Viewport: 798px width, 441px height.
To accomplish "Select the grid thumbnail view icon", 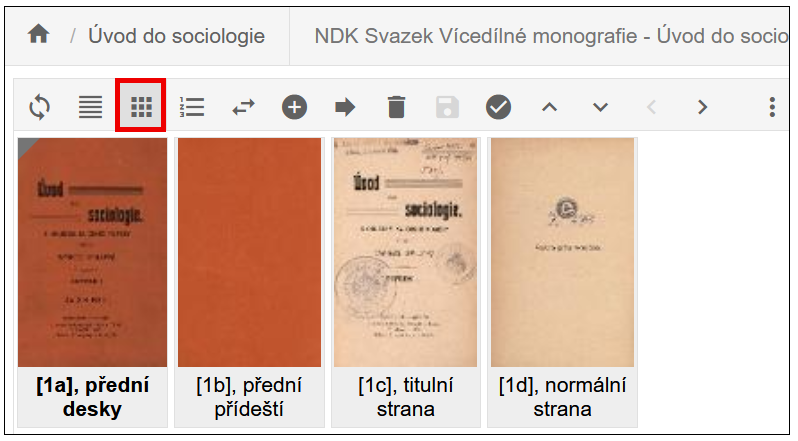I will pos(141,107).
